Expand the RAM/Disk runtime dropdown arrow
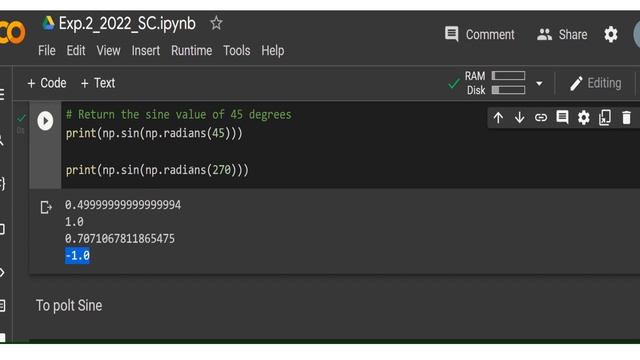The image size is (640, 360). pos(539,83)
